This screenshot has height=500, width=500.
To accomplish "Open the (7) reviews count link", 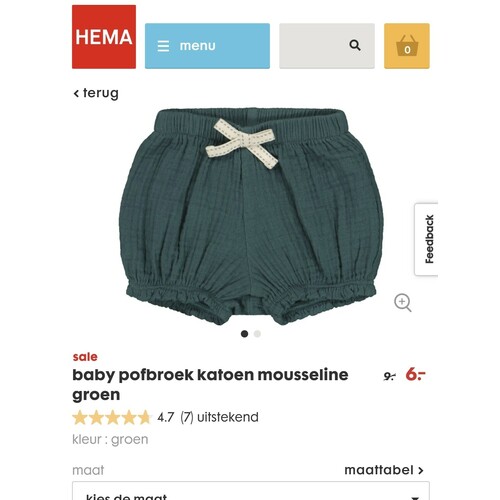I will click(187, 417).
